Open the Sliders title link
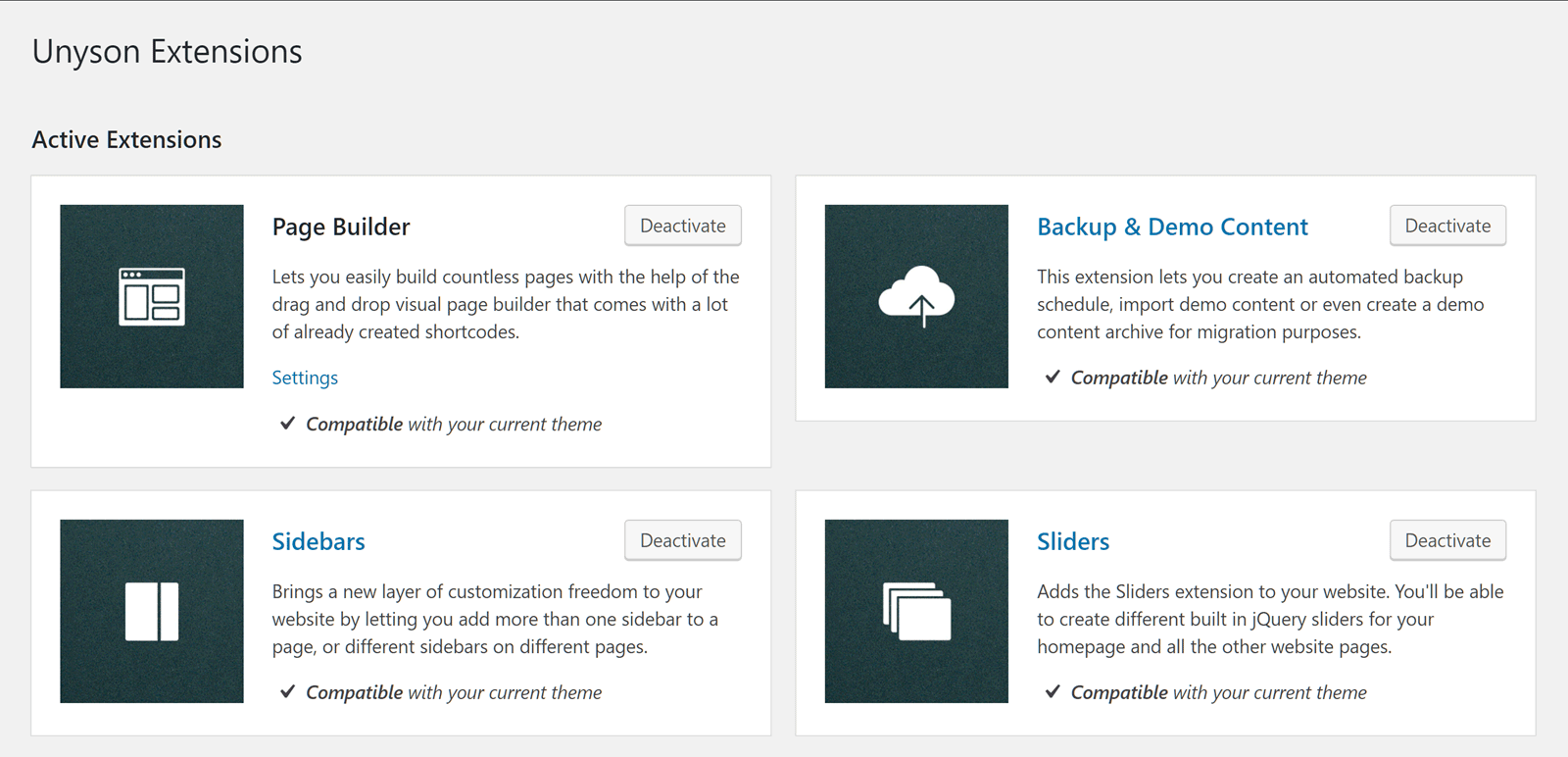 (x=1073, y=542)
